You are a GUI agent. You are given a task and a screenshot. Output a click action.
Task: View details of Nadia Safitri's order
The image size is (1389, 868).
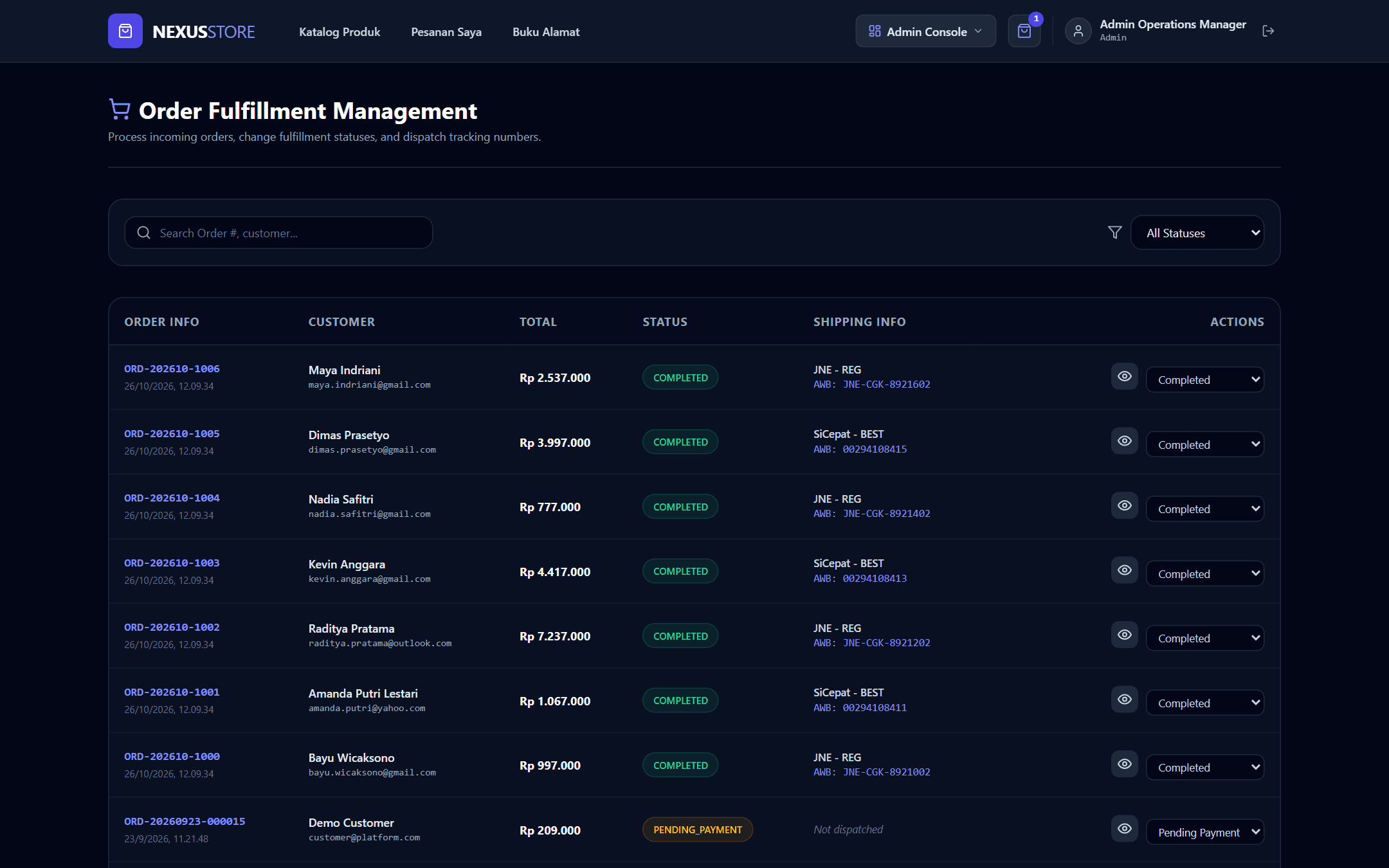[1125, 505]
